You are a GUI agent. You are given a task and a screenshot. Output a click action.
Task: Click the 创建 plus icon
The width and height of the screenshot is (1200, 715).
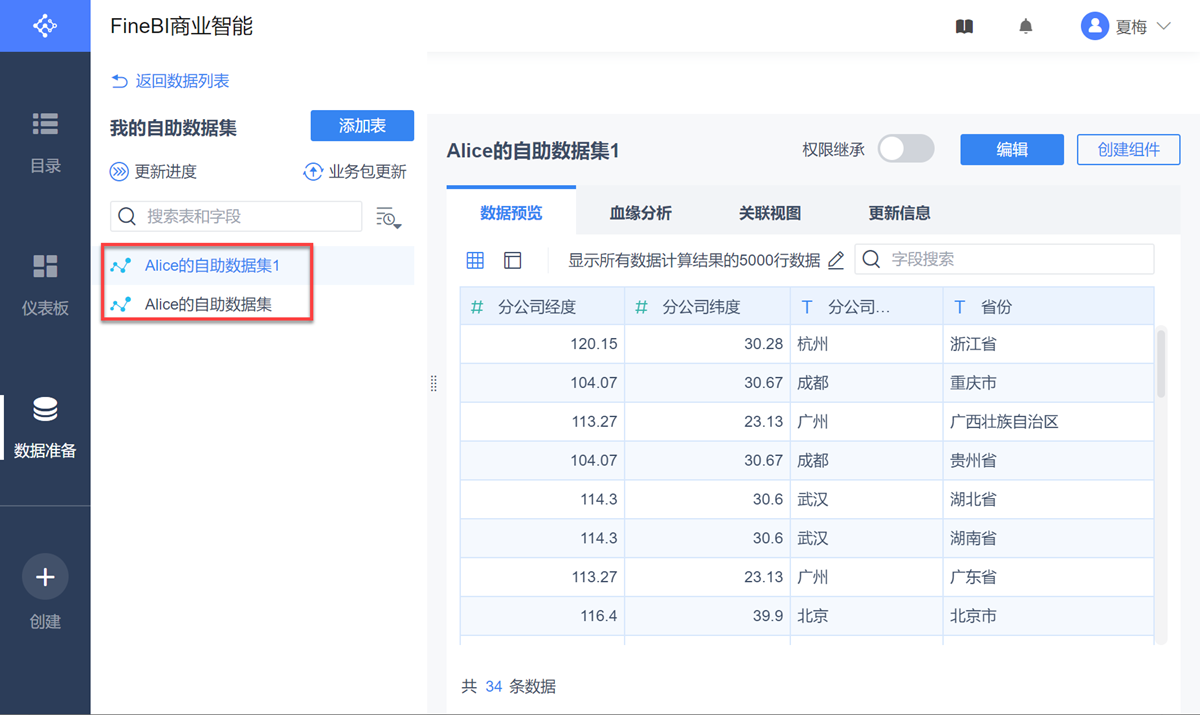coord(45,577)
